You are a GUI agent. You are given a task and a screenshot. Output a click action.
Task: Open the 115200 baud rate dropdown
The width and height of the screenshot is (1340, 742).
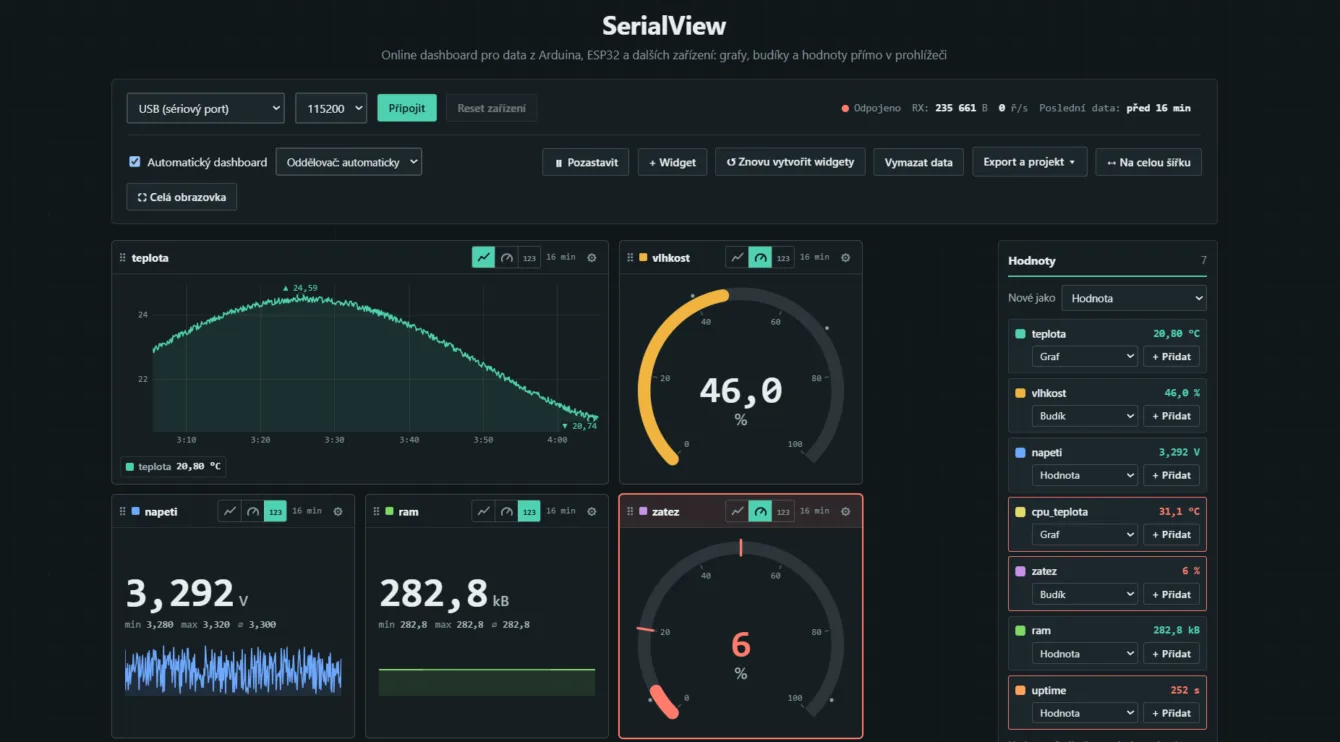click(331, 108)
